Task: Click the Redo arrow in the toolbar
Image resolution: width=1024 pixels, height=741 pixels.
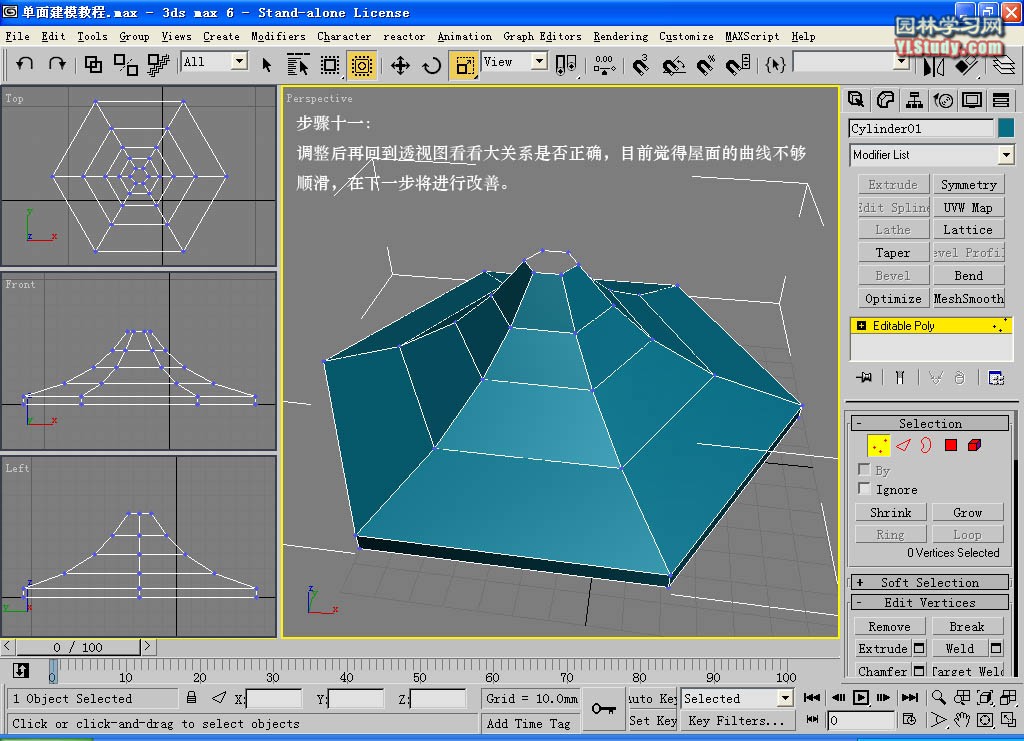Action: [57, 64]
